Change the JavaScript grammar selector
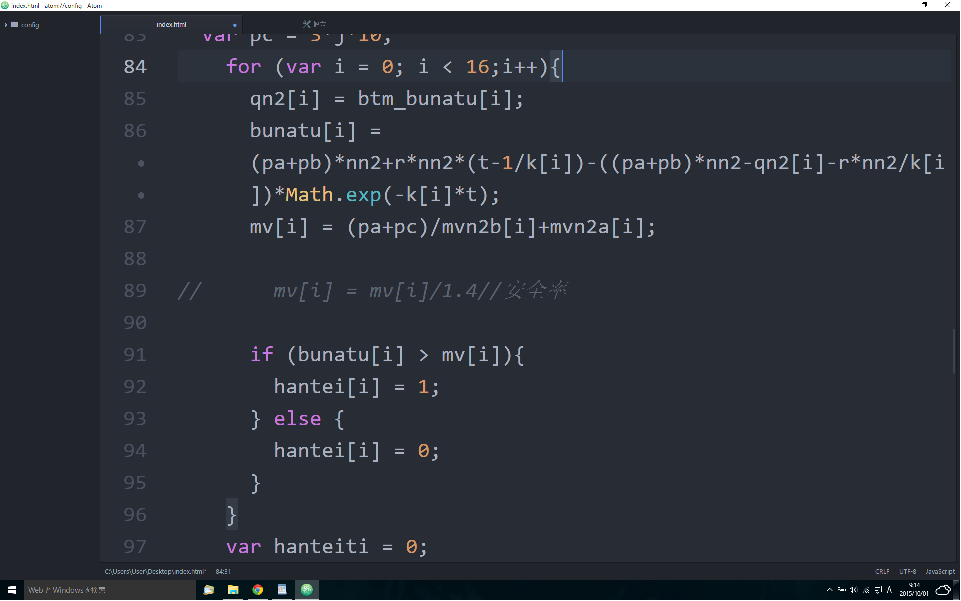Viewport: 961px width, 601px height. point(939,571)
